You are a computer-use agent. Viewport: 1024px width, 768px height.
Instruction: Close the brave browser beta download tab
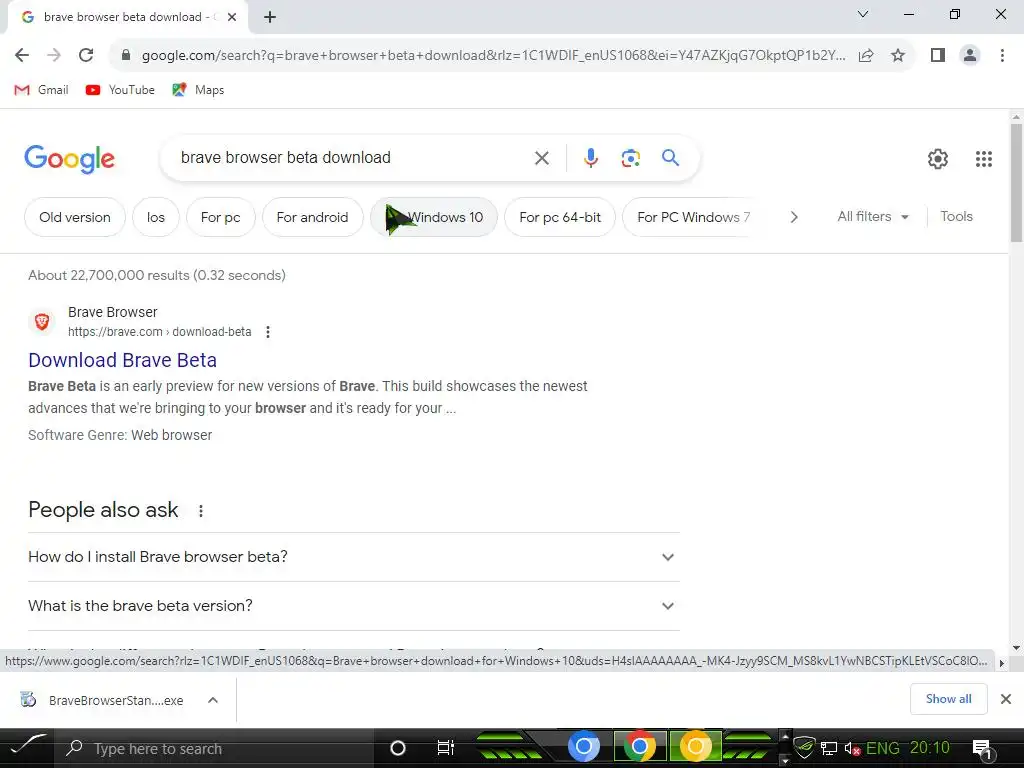[x=232, y=17]
